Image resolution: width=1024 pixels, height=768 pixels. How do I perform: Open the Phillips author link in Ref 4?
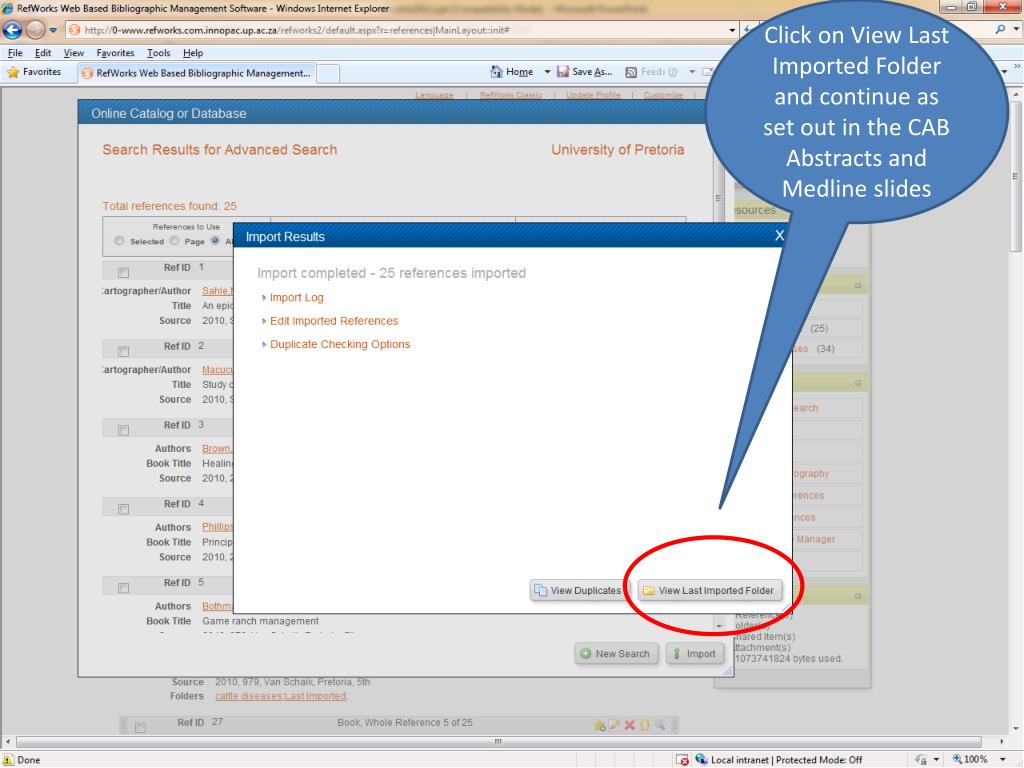click(x=217, y=527)
